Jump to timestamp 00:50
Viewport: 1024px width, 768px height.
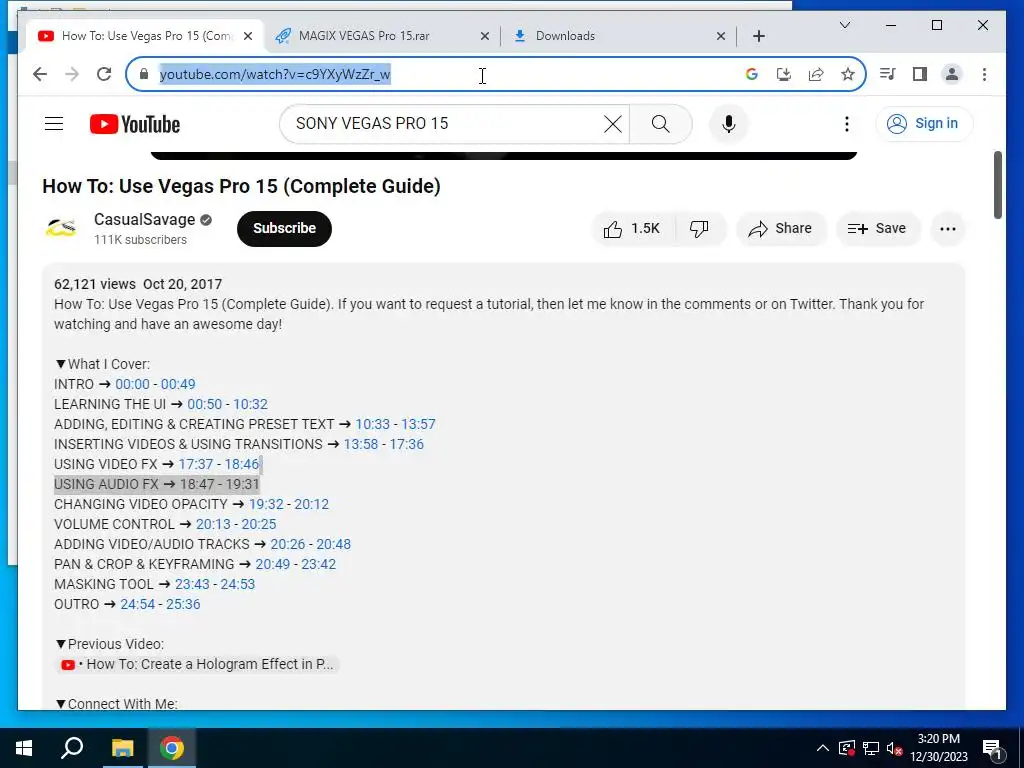point(204,404)
